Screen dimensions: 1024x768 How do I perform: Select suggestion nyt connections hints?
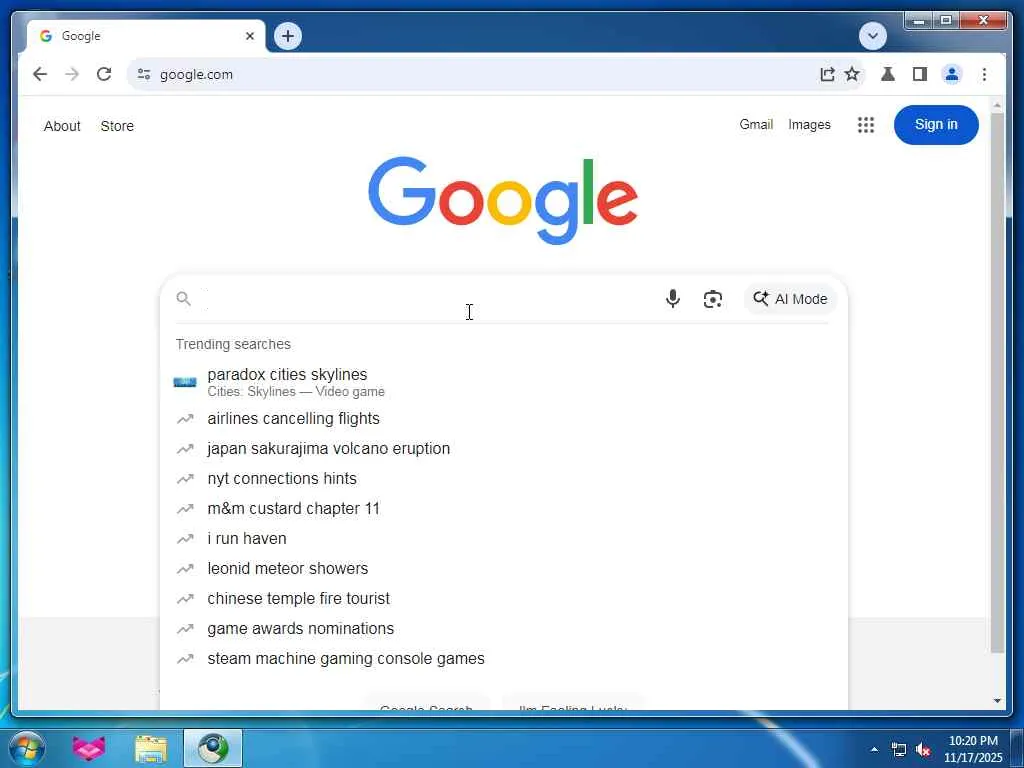coord(504,479)
